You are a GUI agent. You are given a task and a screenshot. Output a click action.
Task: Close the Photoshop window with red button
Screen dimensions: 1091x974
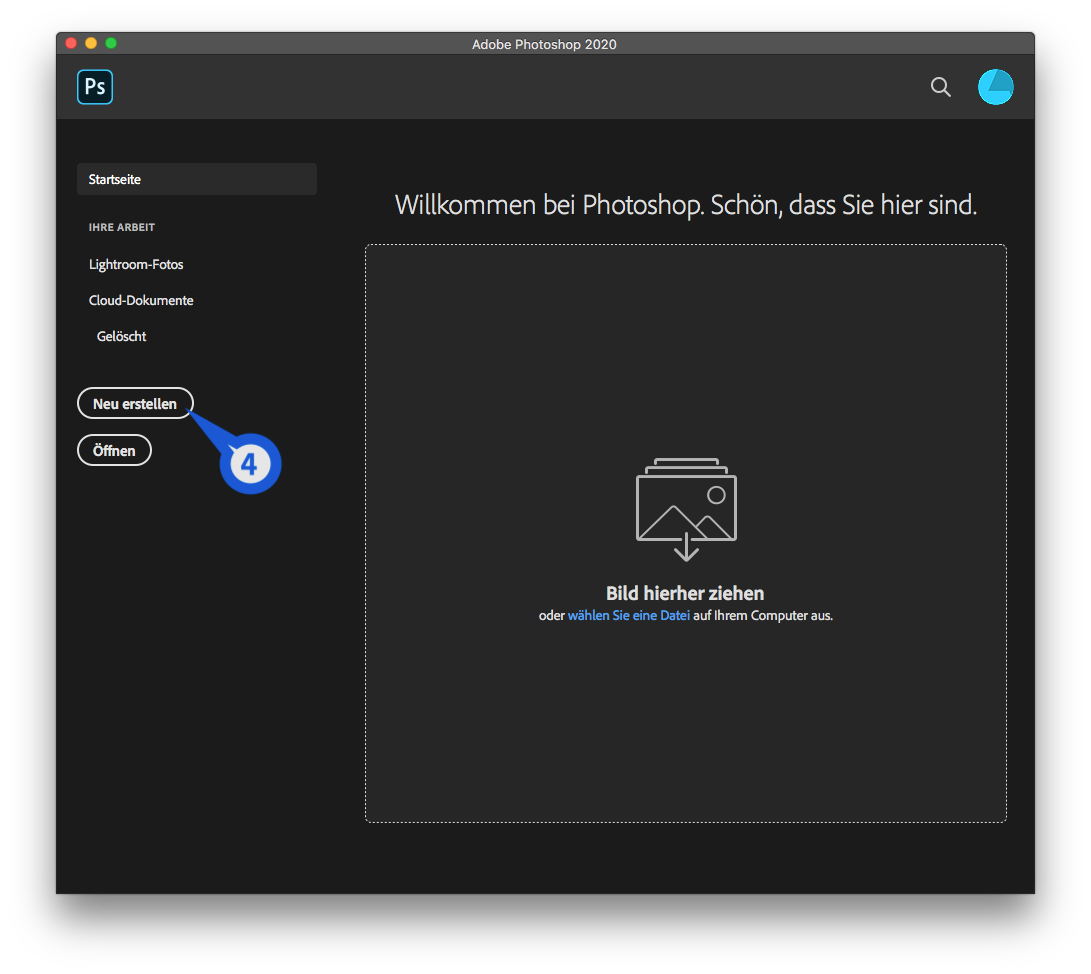(x=71, y=43)
